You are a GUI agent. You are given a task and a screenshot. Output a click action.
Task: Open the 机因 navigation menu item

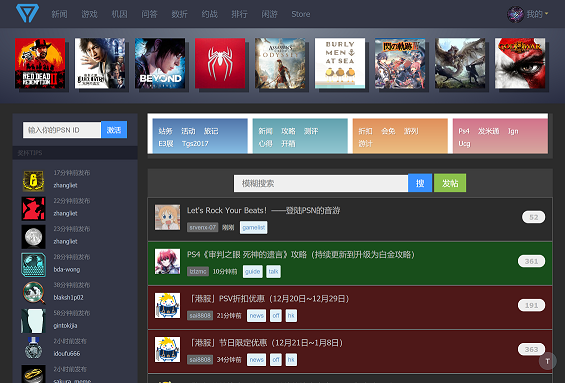click(119, 14)
